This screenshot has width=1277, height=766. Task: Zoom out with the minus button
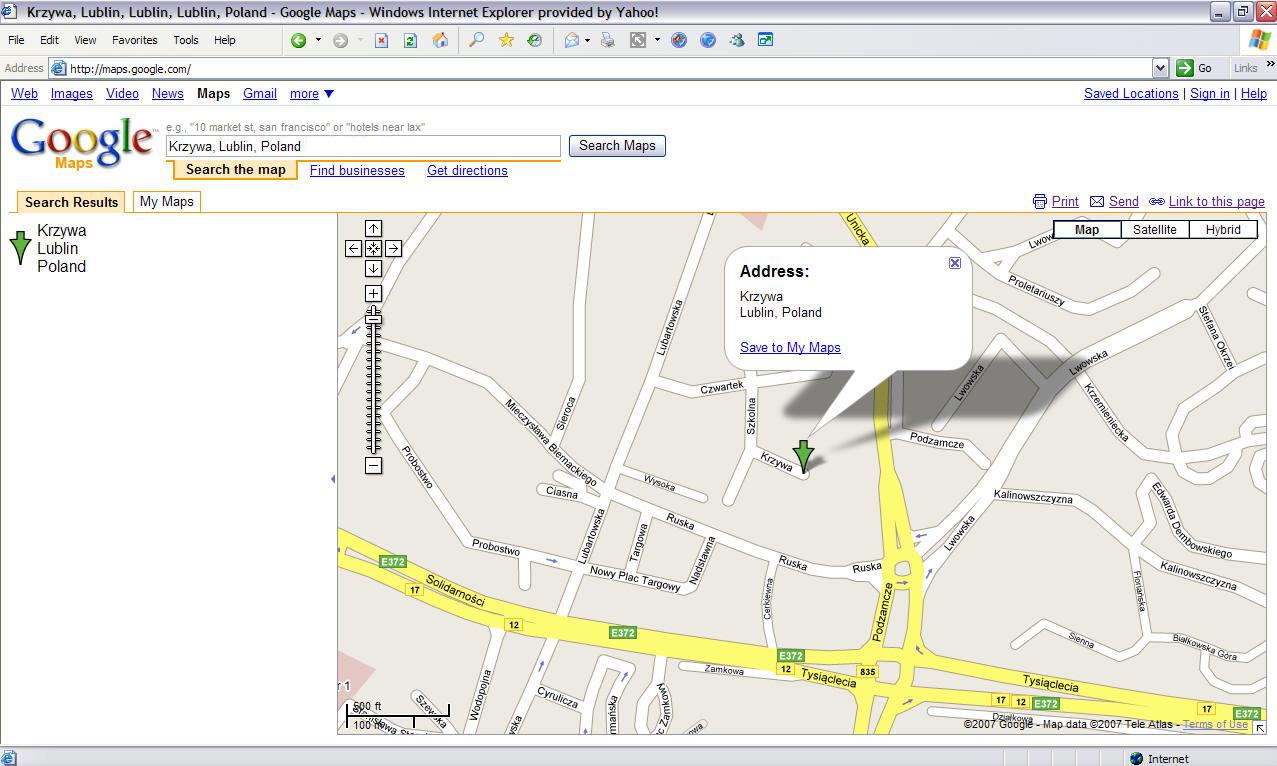(x=373, y=465)
